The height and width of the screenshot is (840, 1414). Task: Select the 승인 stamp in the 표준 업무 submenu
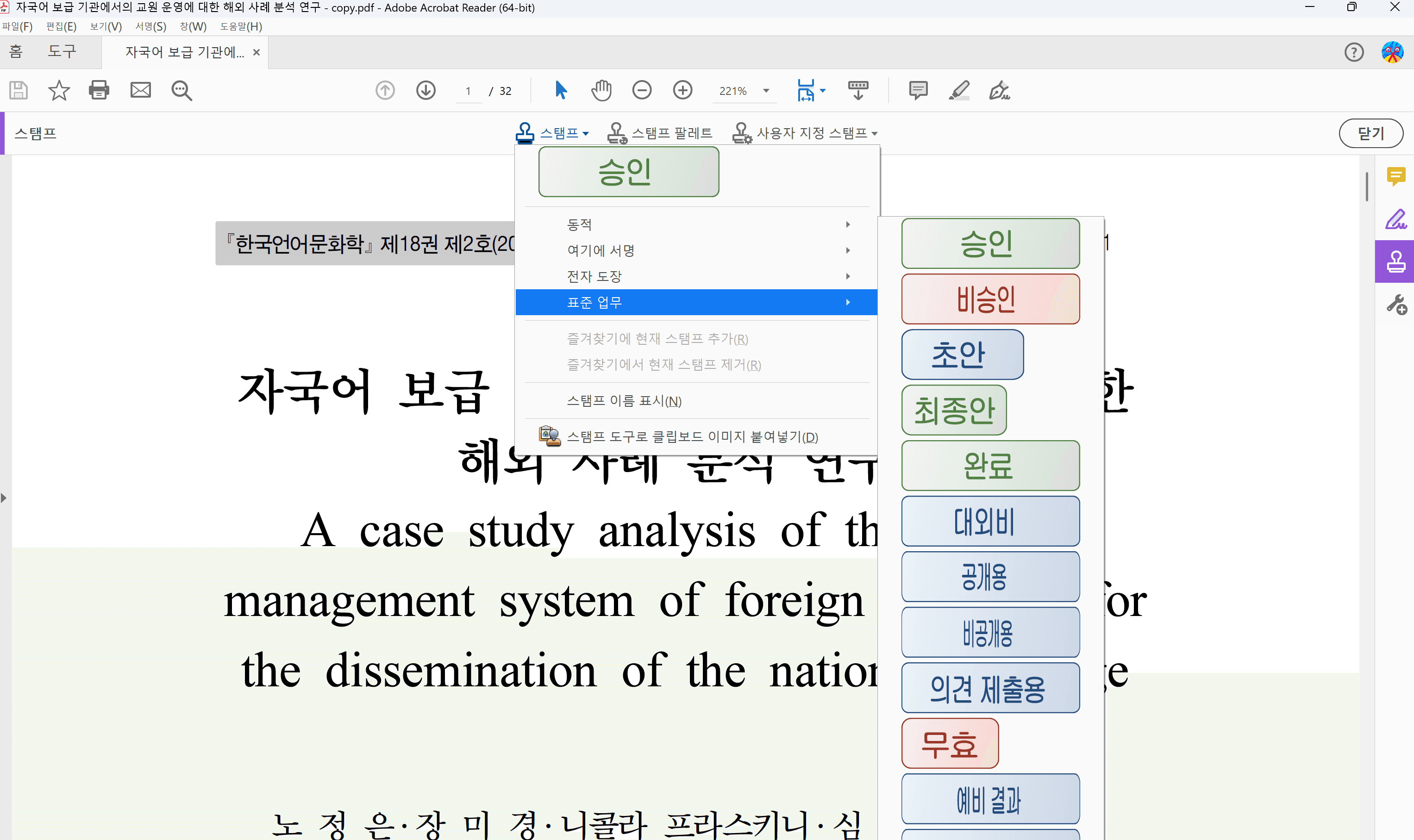point(990,243)
